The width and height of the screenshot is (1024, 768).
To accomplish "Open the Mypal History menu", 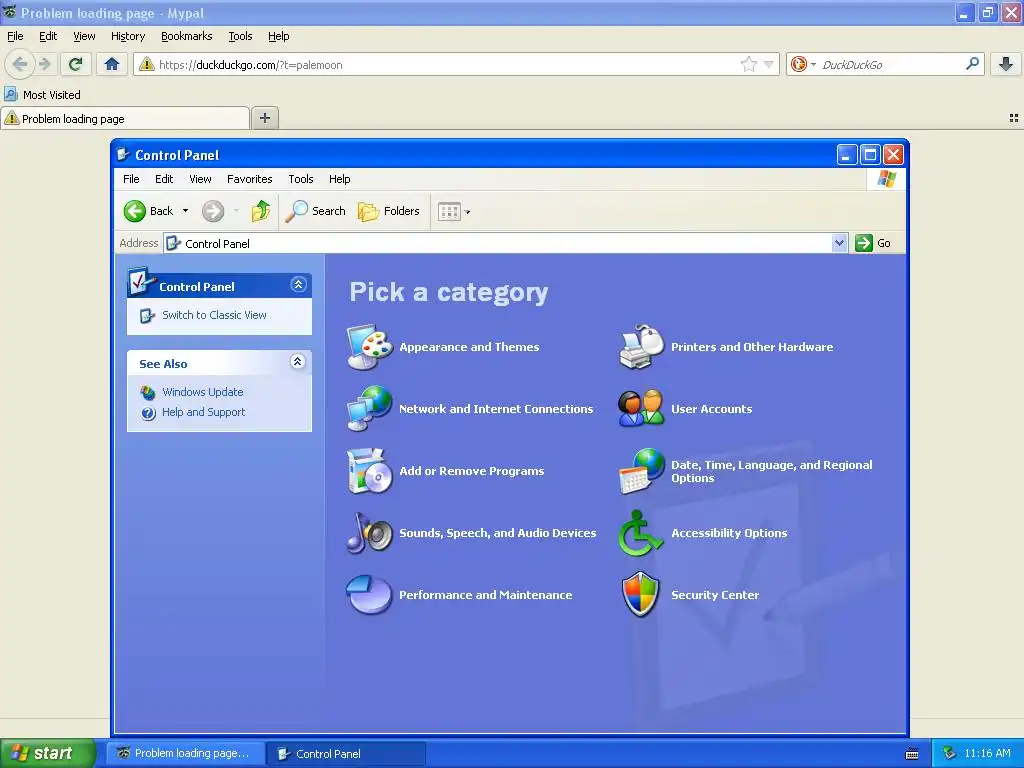I will point(128,36).
